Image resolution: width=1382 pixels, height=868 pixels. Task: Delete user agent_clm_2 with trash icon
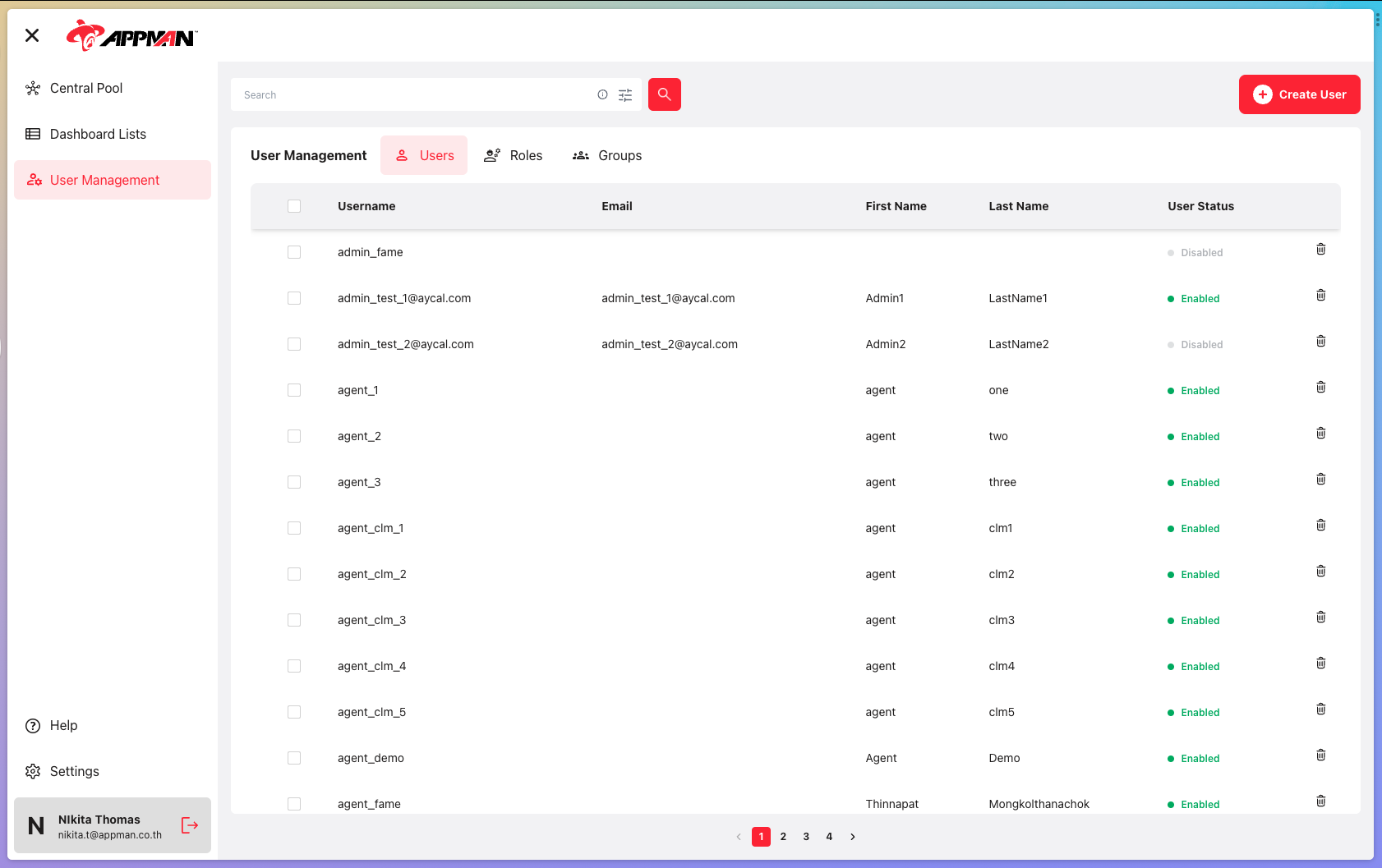pyautogui.click(x=1321, y=571)
